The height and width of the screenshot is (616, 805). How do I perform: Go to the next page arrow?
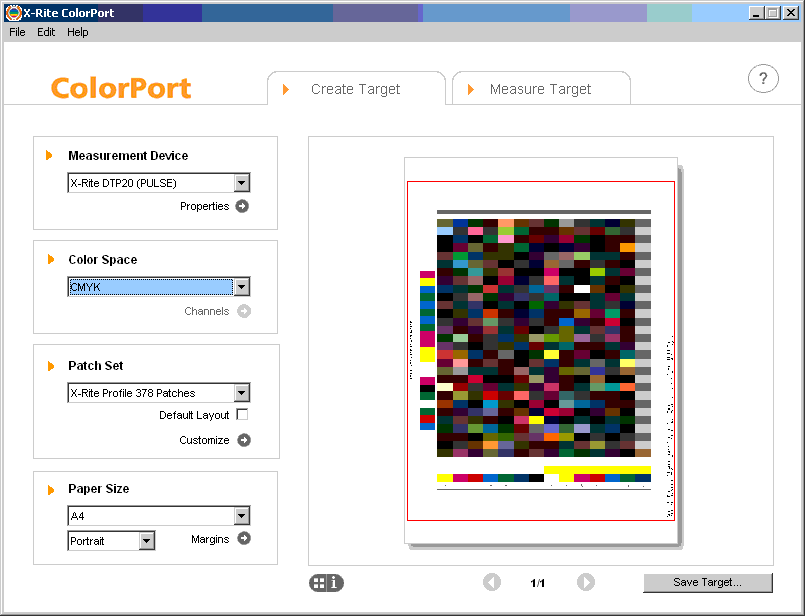click(586, 583)
